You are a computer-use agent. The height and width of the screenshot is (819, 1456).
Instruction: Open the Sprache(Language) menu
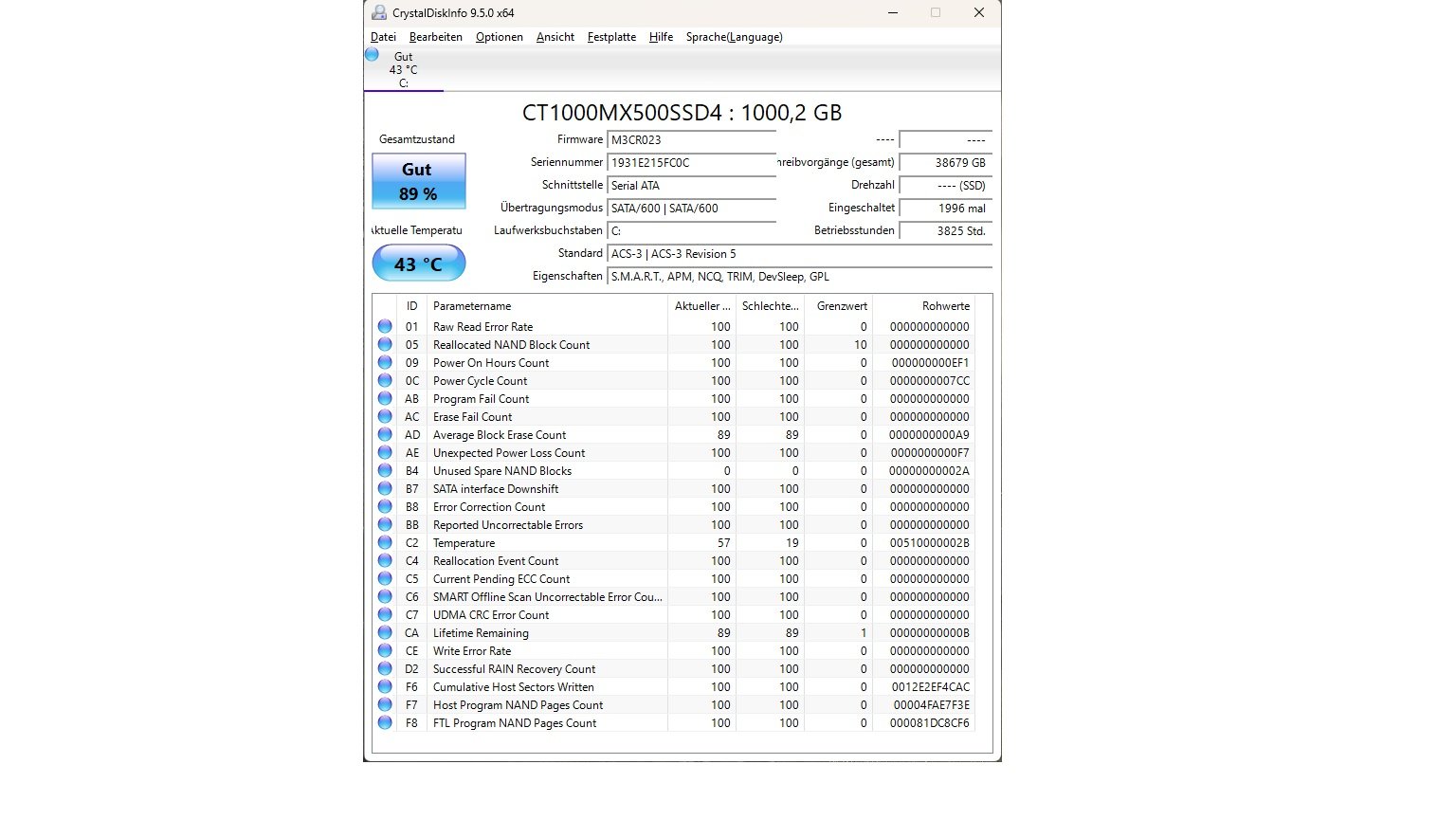coord(735,37)
